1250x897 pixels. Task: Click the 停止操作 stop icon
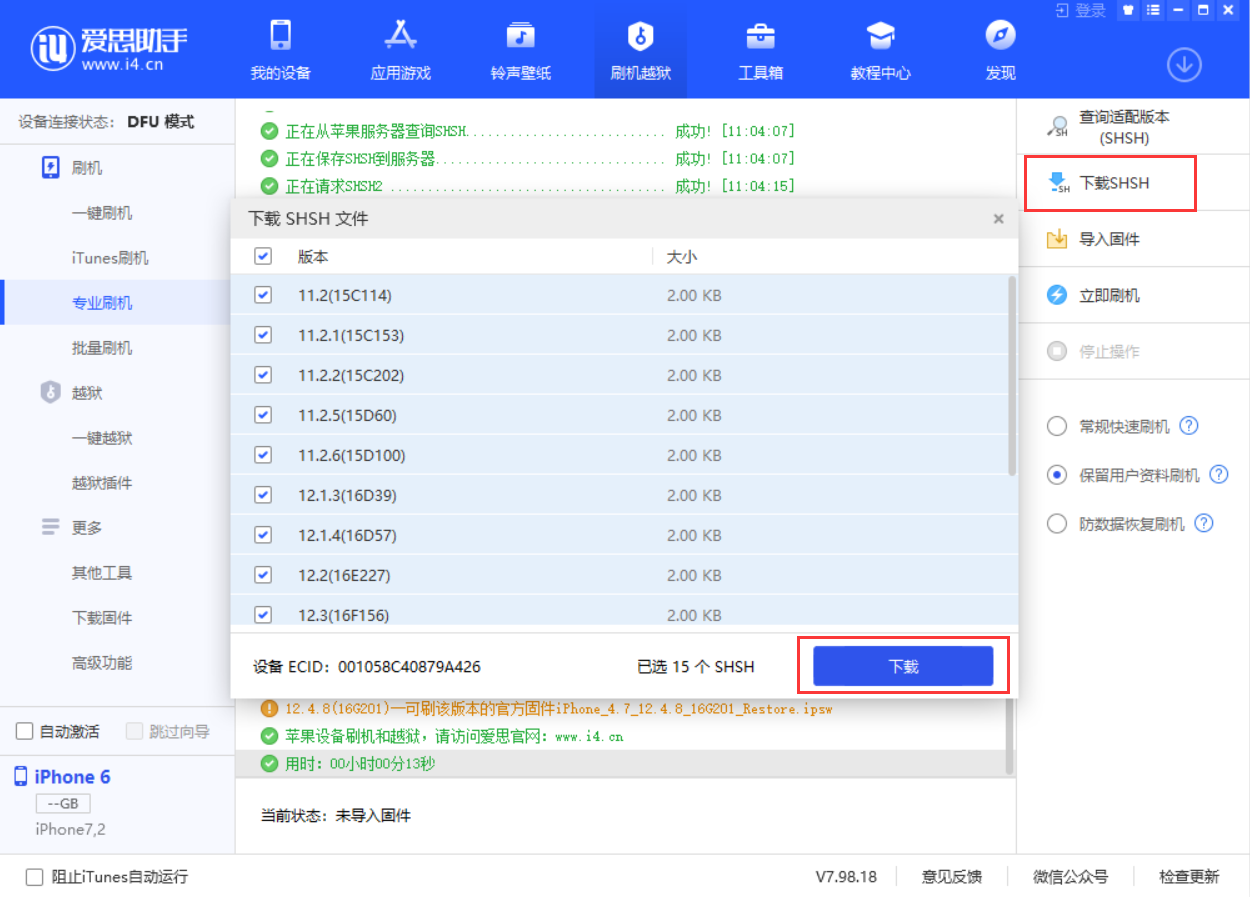point(1057,351)
